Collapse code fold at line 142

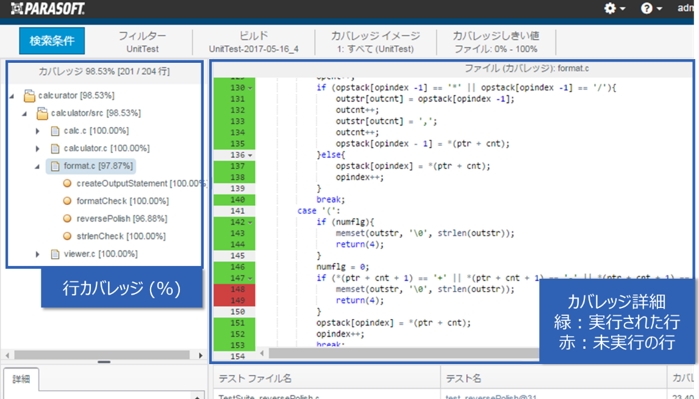(250, 222)
